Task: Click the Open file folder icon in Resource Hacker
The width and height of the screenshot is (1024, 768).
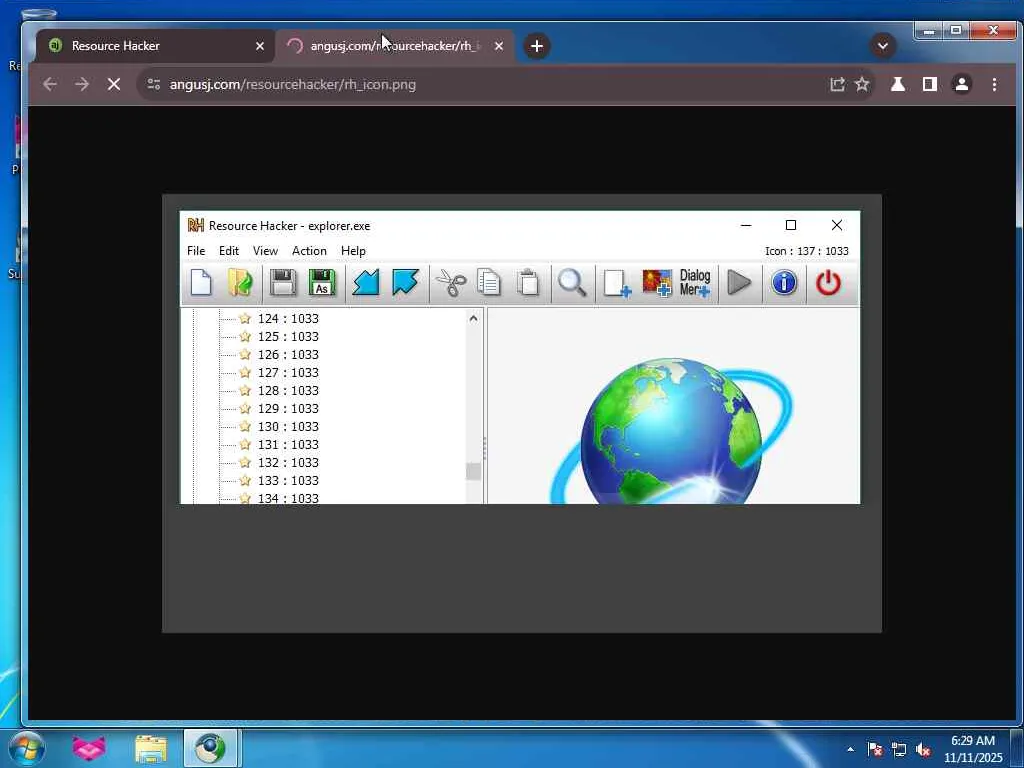Action: 240,283
